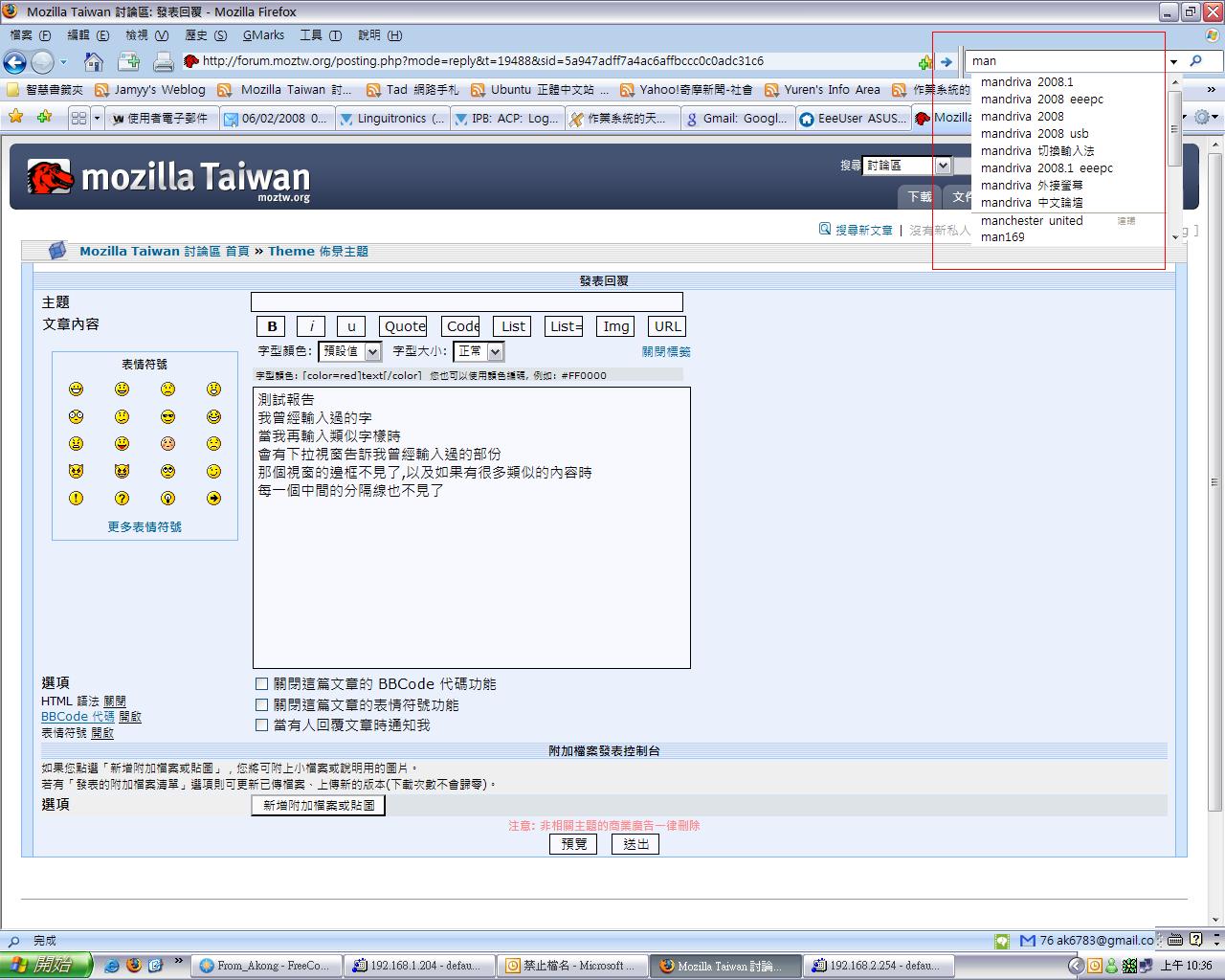Image resolution: width=1225 pixels, height=980 pixels.
Task: Insert the exclamation mark emoticon
Action: tap(76, 499)
